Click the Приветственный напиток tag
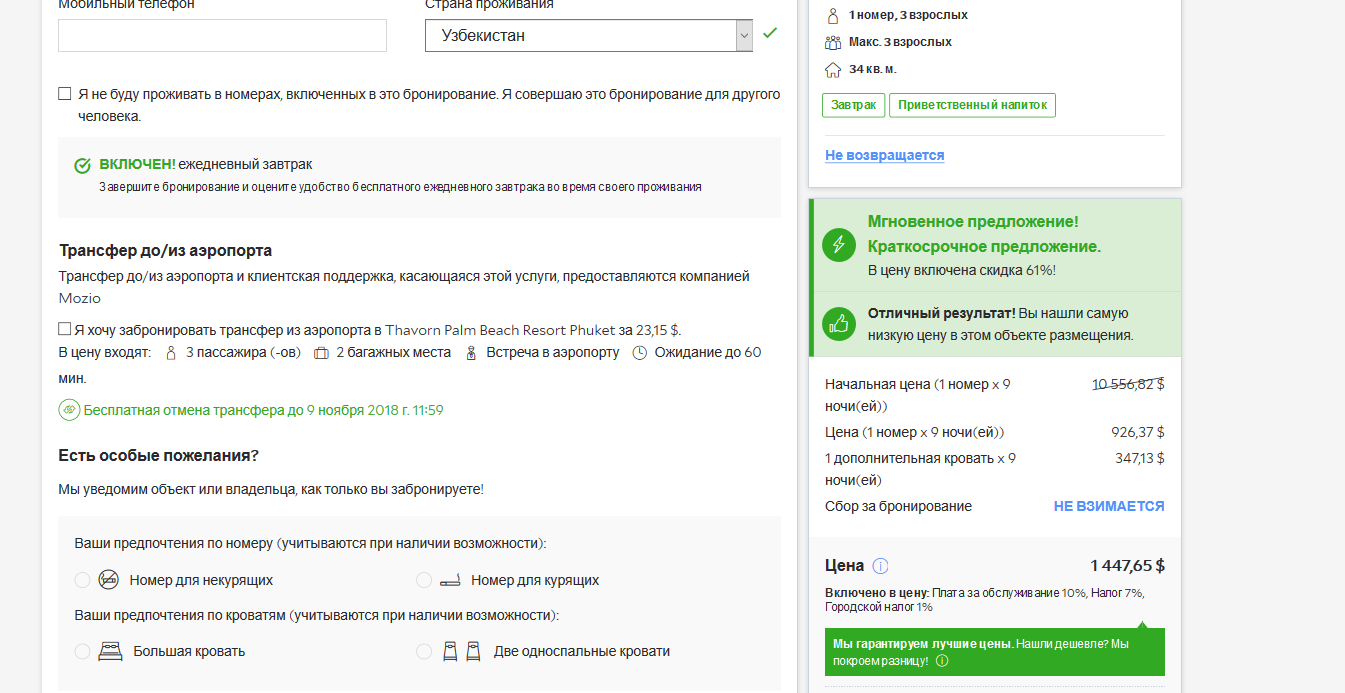 (x=971, y=105)
